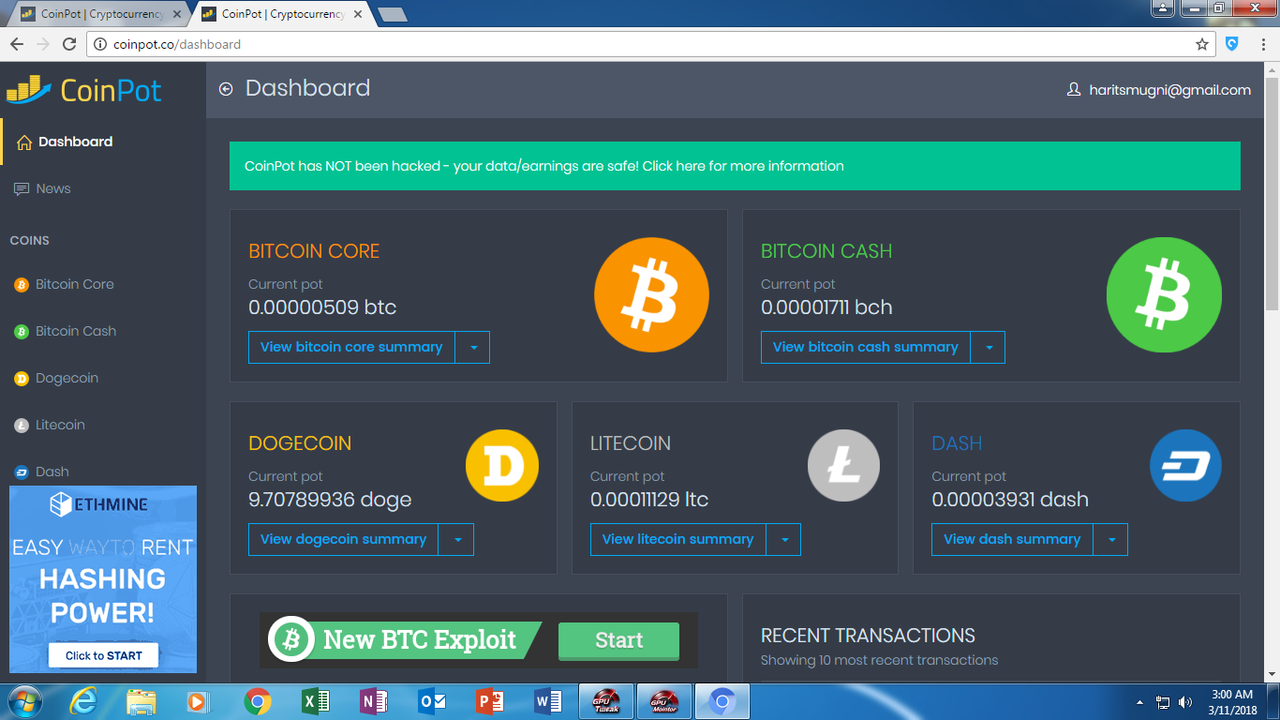1280x720 pixels.
Task: Click the green Start button on BTC Exploit ad
Action: tap(618, 640)
